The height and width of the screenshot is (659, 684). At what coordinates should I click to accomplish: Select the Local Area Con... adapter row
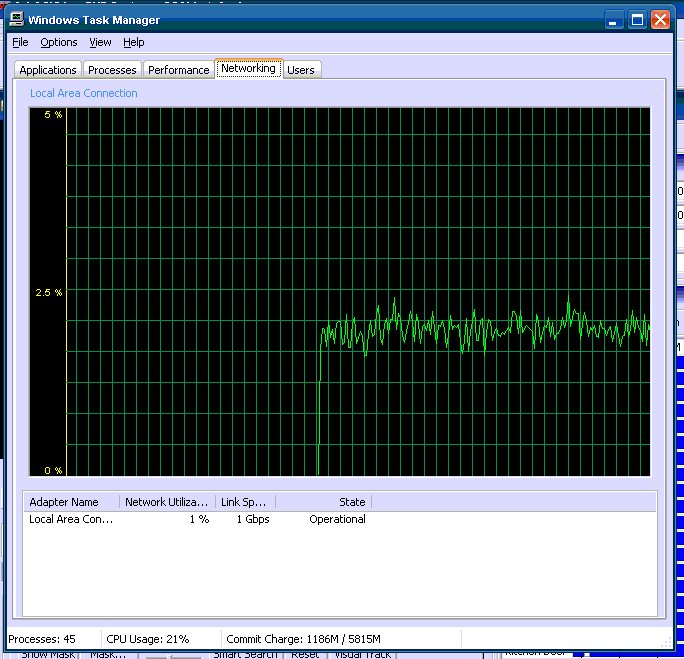click(71, 519)
